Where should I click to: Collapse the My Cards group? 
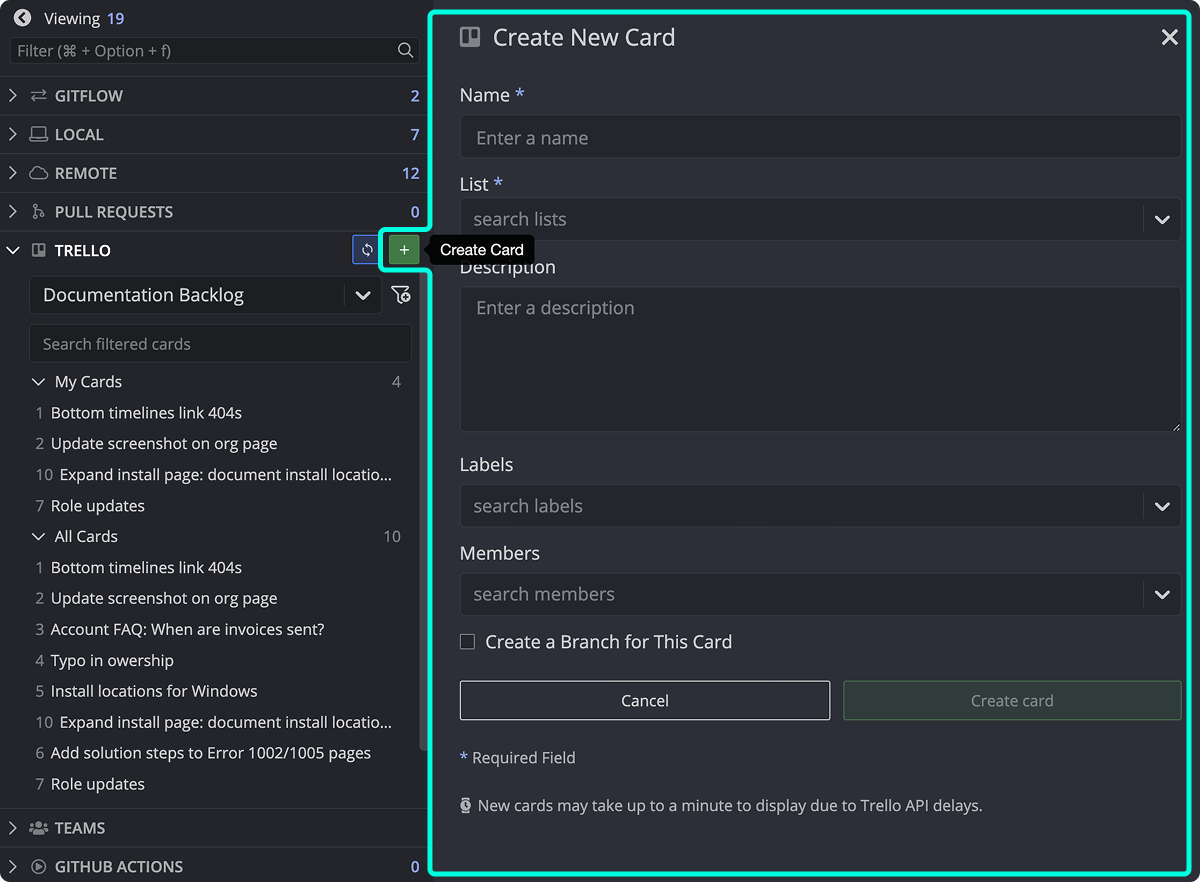[38, 381]
